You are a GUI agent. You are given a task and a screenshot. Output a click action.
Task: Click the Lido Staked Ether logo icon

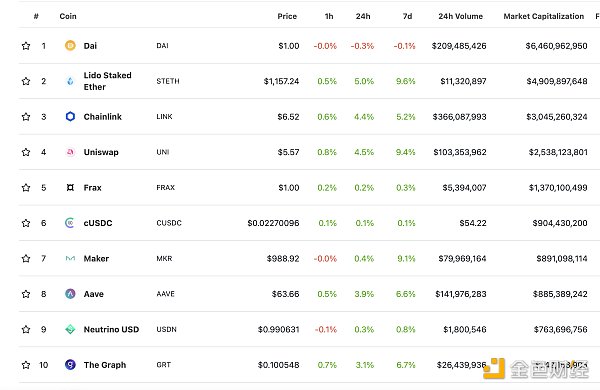coord(70,81)
